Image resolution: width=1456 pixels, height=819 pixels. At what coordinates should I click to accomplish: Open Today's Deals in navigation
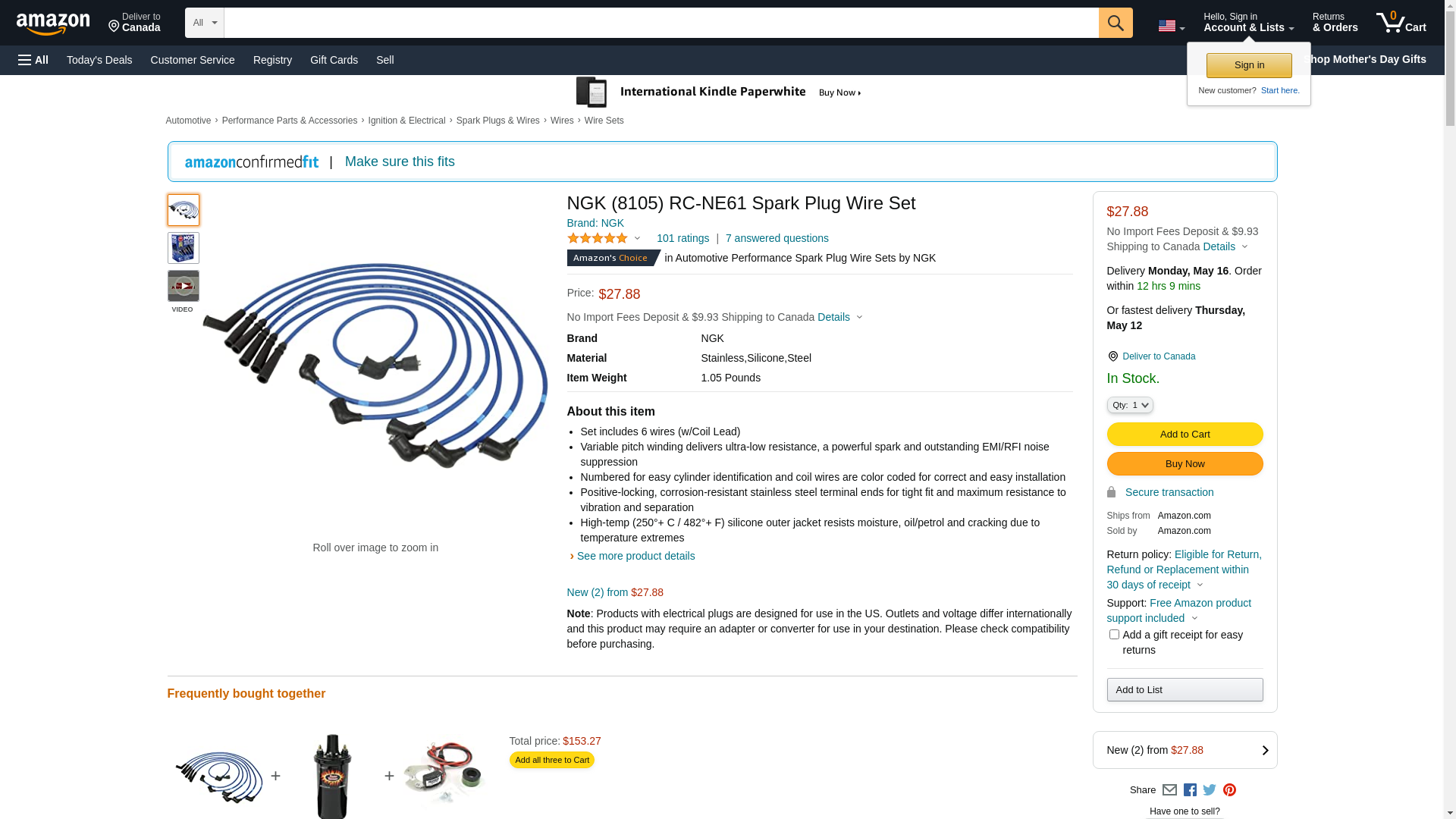click(99, 60)
